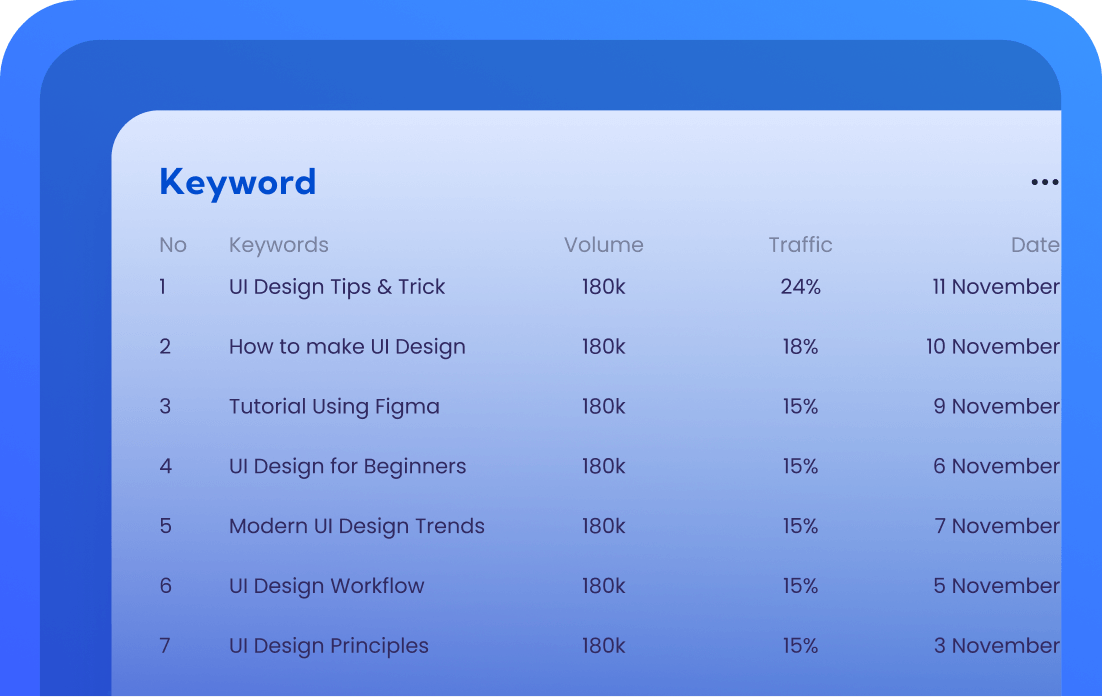1102x697 pixels.
Task: Select the UI Design Workflow keyword
Action: click(x=326, y=587)
